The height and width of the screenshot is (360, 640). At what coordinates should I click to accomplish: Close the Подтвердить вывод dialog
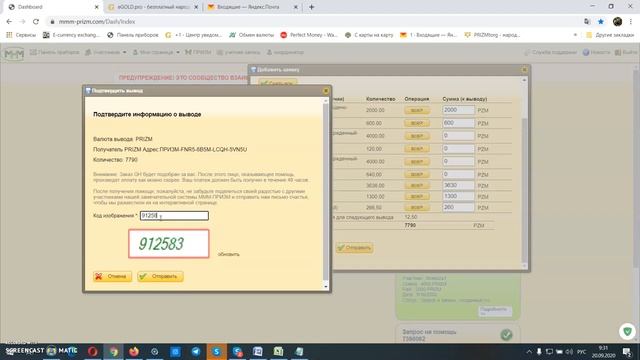326,91
